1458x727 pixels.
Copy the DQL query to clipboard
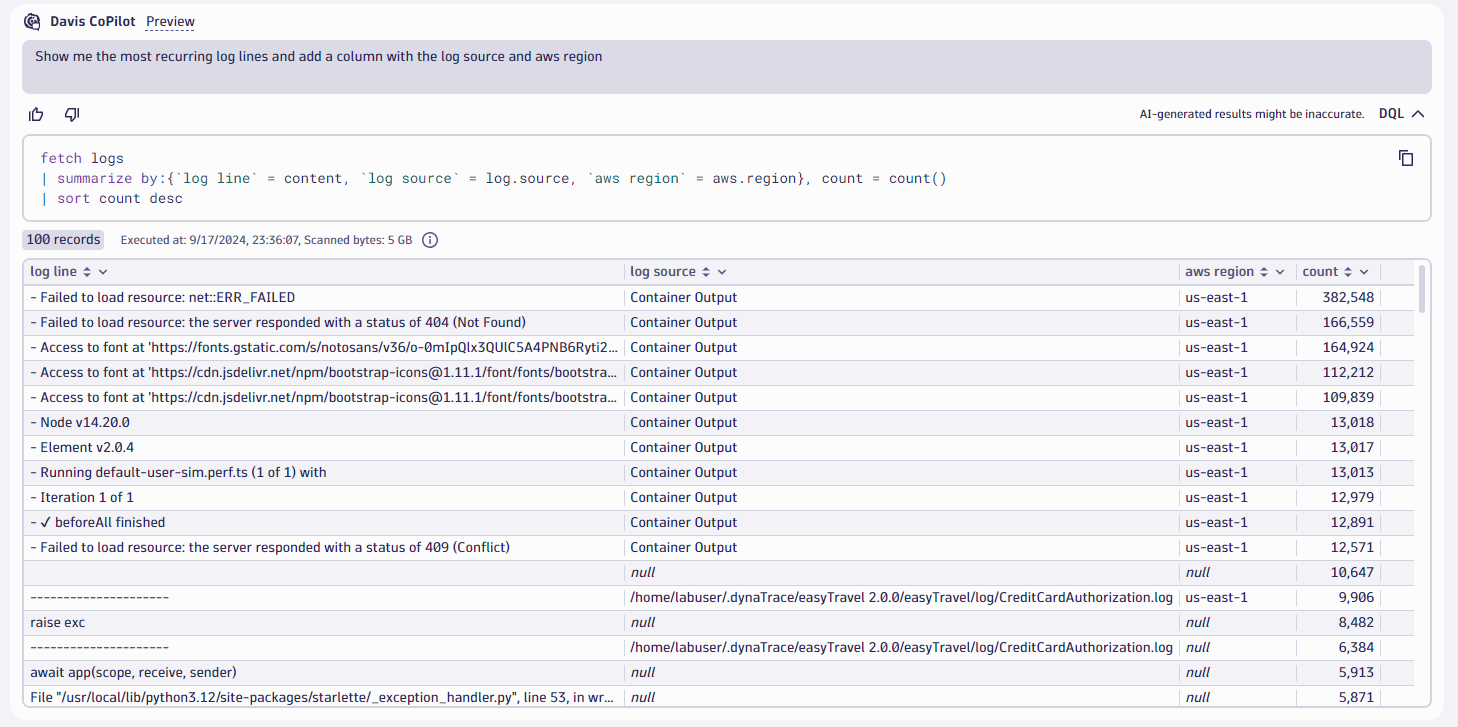pos(1406,158)
